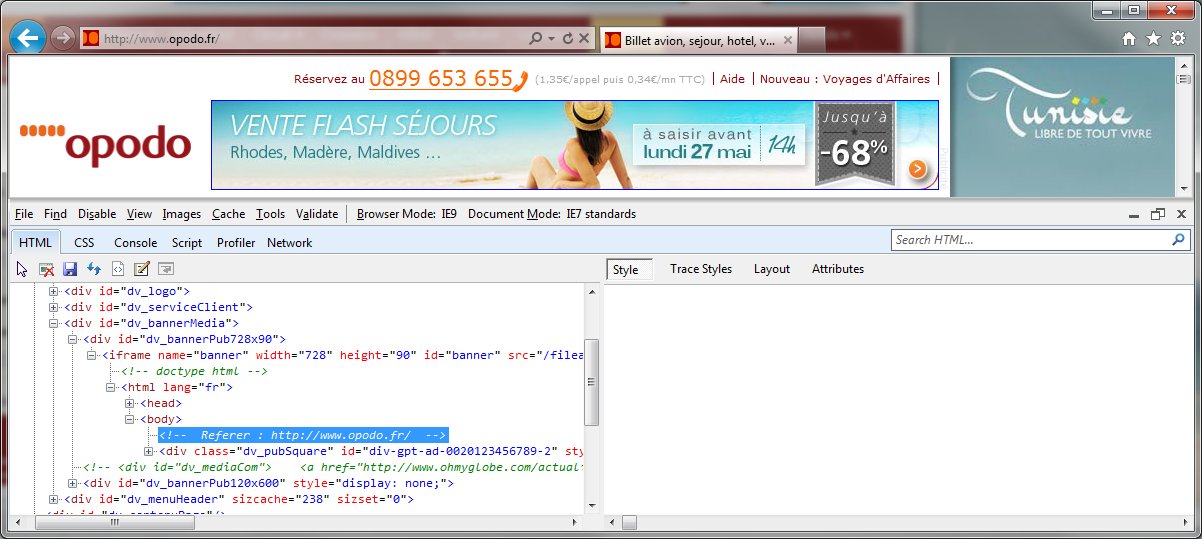Open Document Mode: IE7 standards menu
The width and height of the screenshot is (1202, 539).
point(552,214)
